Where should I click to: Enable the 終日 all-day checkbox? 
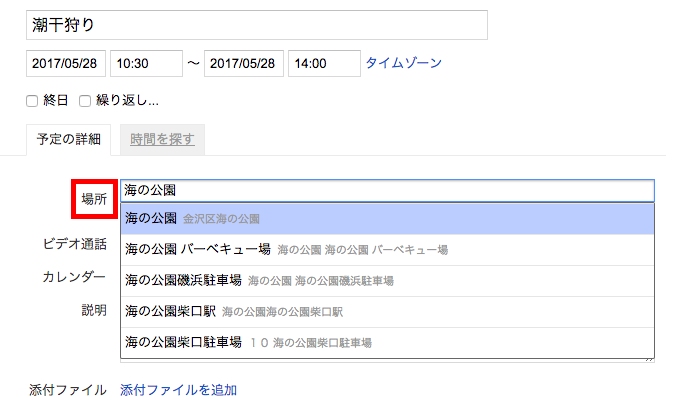pyautogui.click(x=32, y=101)
